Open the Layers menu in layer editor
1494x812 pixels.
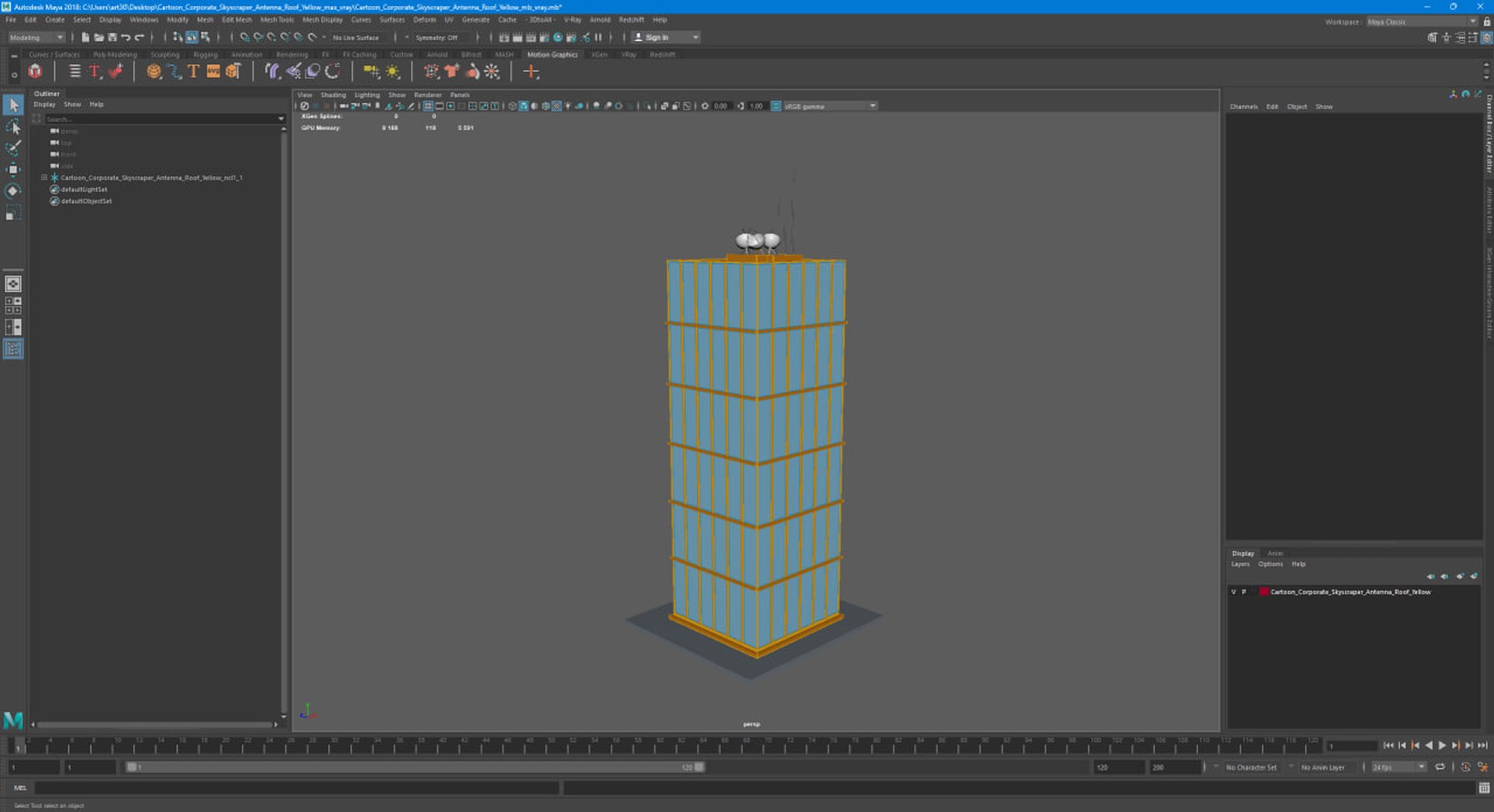point(1240,564)
